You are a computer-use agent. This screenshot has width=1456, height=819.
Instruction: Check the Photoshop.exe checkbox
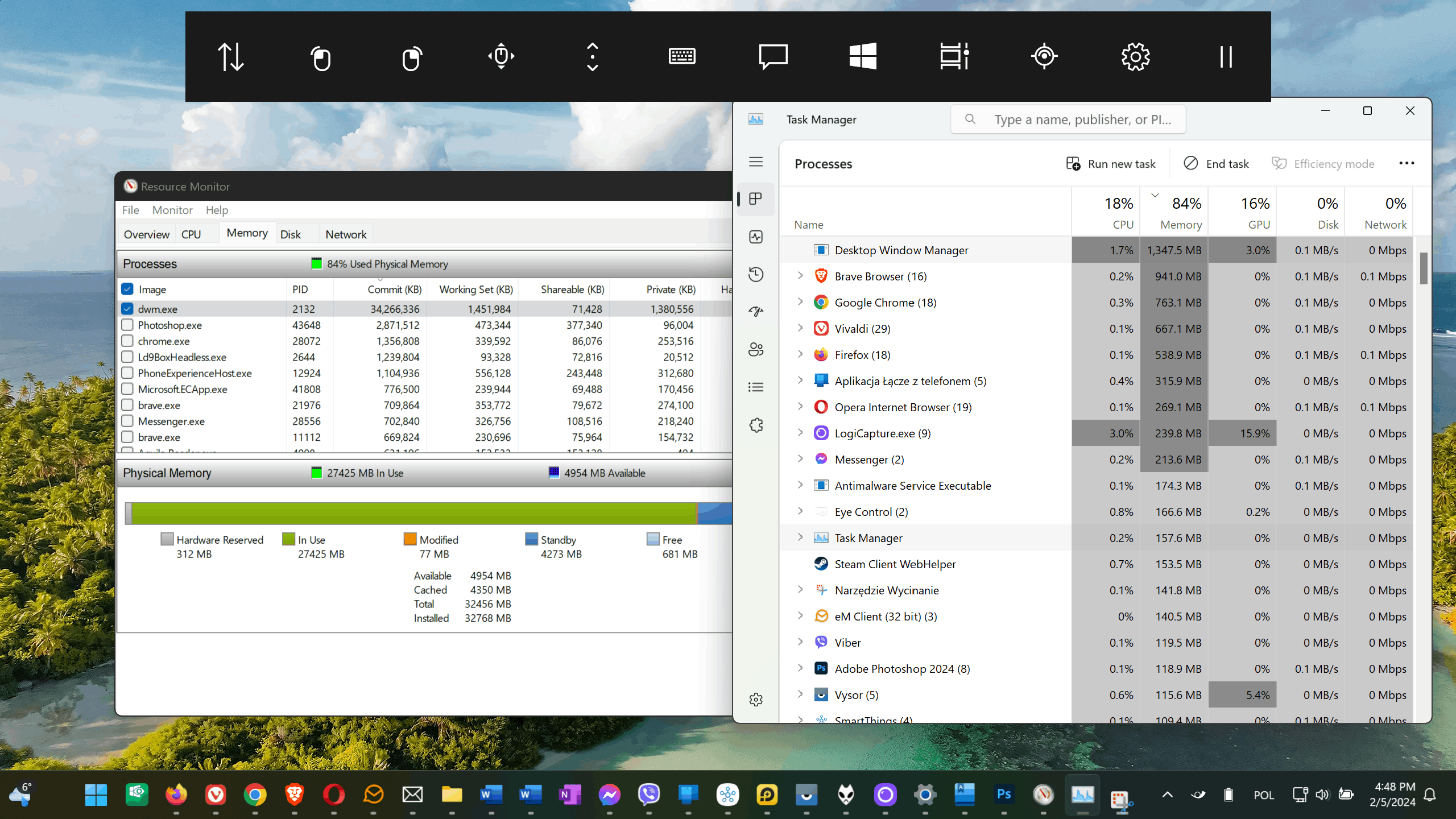tap(127, 325)
